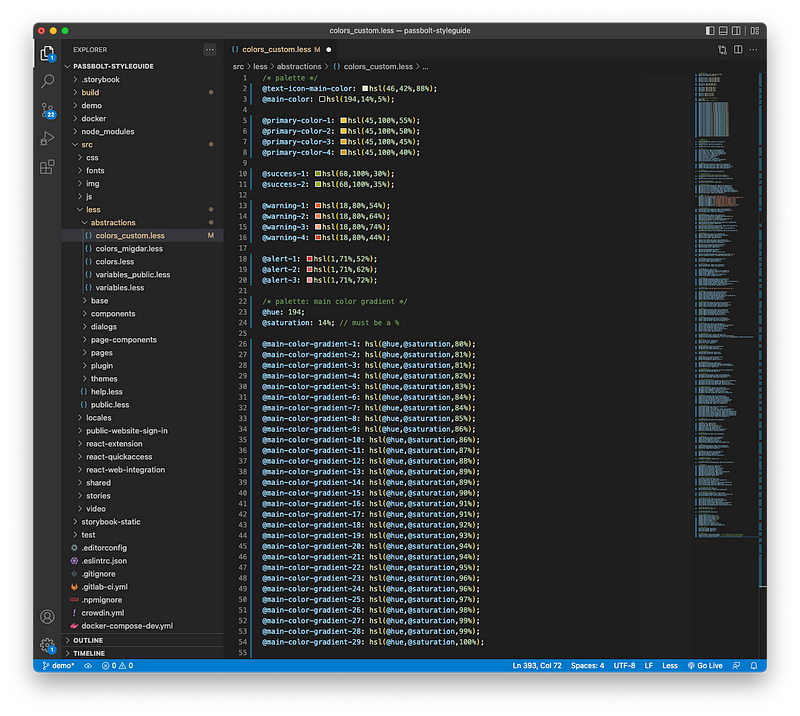Open the Extensions view
This screenshot has width=800, height=716.
(47, 167)
